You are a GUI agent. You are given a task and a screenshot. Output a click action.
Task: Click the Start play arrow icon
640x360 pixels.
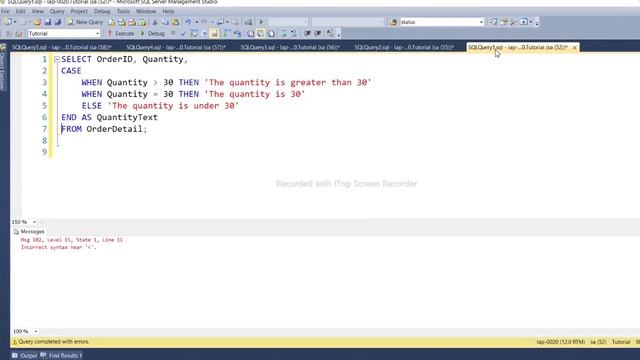pos(261,22)
